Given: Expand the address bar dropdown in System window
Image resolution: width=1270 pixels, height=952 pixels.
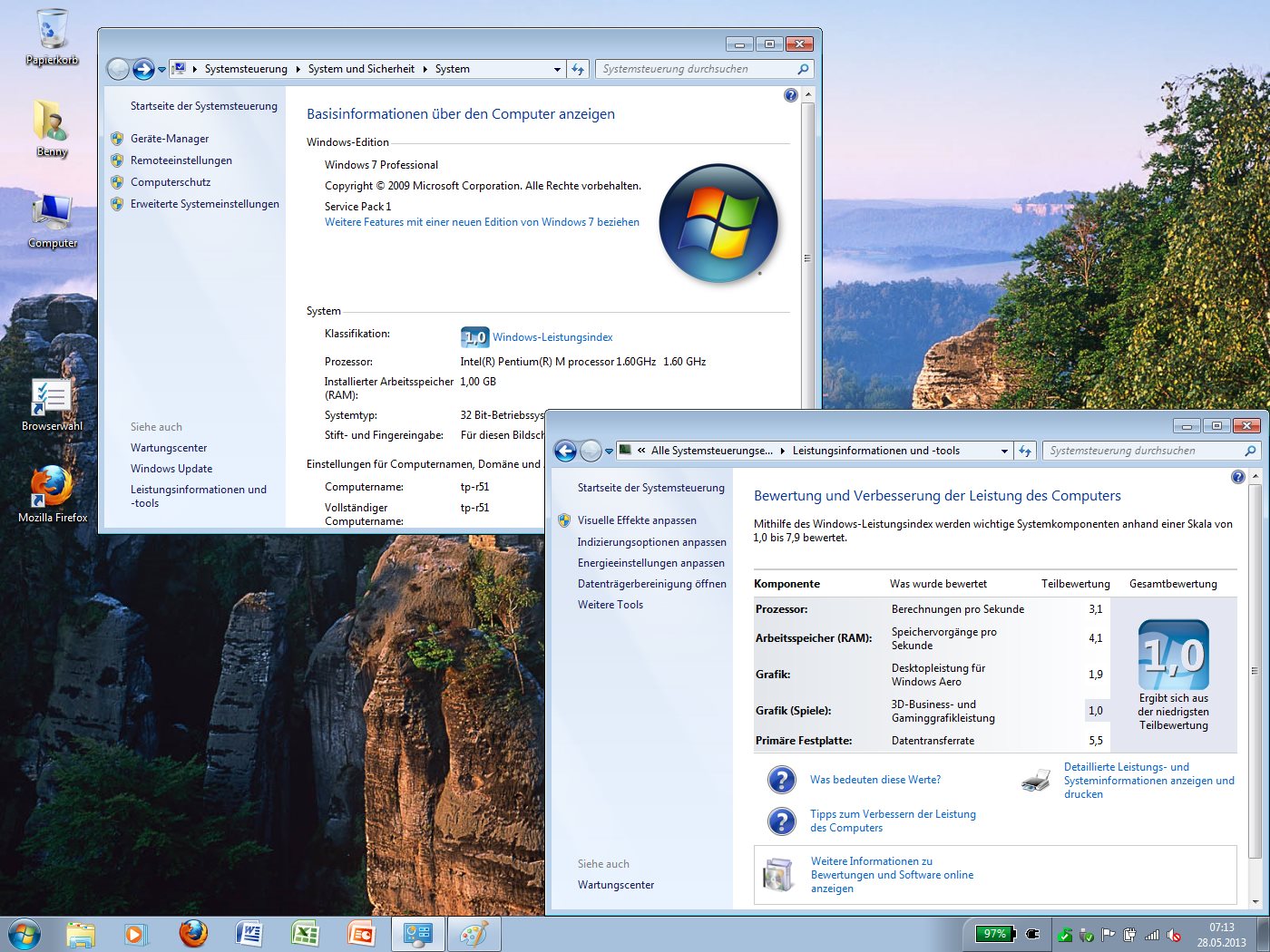Looking at the screenshot, I should 557,69.
